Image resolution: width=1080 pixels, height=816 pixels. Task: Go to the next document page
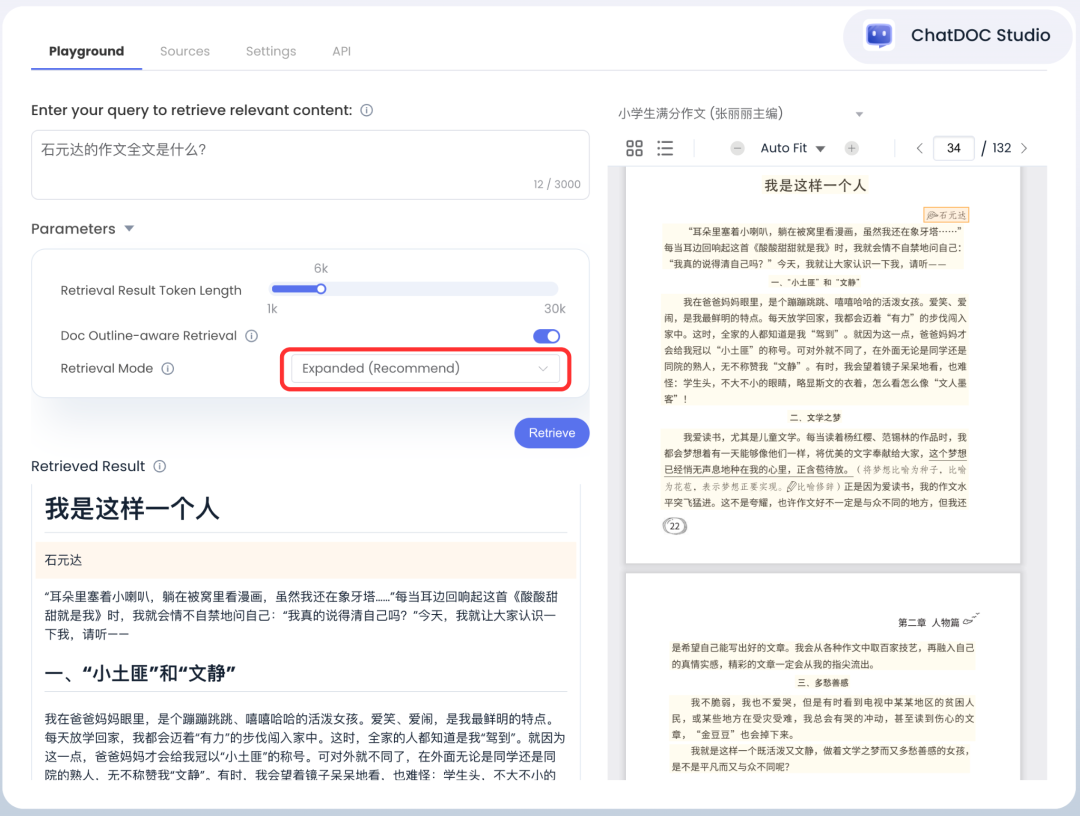click(x=1024, y=147)
